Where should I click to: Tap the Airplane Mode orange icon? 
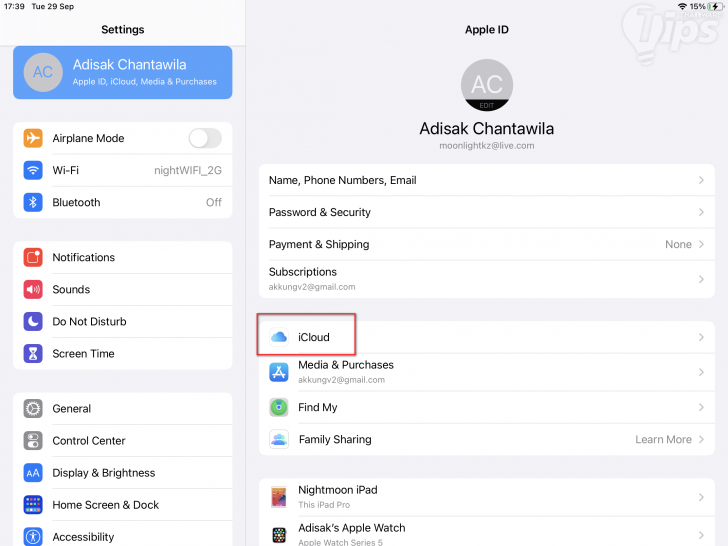pos(33,138)
